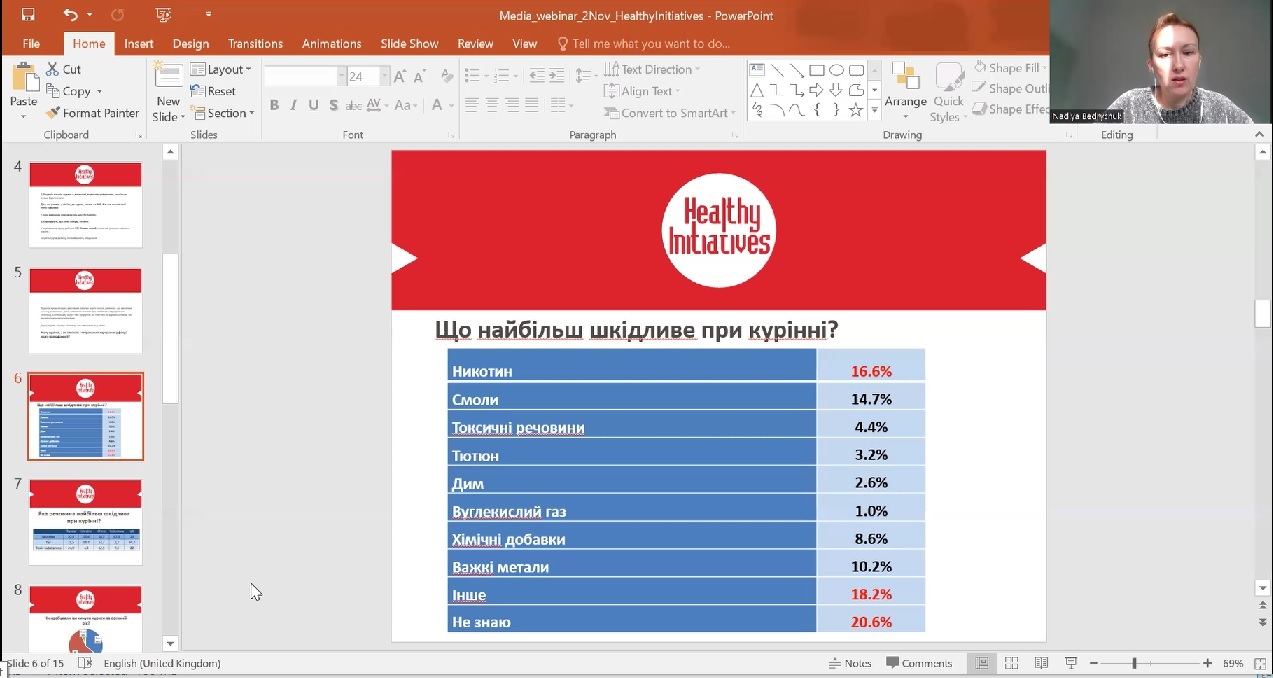Click the Tell me what you want field
Viewport: 1273px width, 678px height.
[643, 44]
